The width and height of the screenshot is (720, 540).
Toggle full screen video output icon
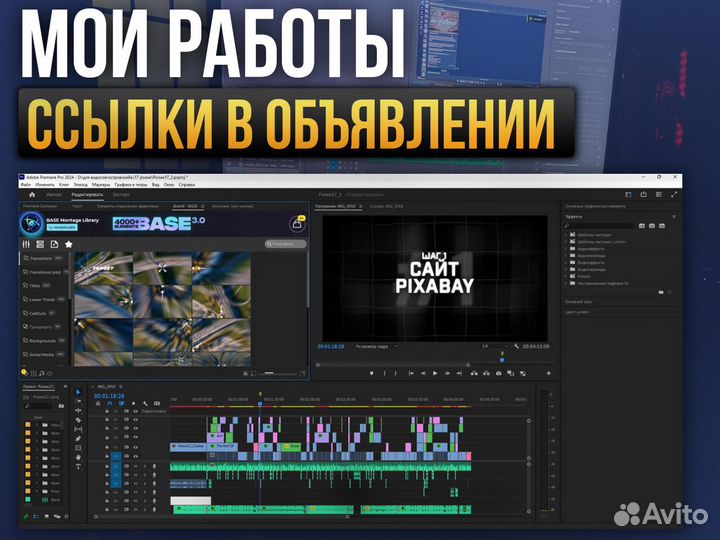click(674, 195)
